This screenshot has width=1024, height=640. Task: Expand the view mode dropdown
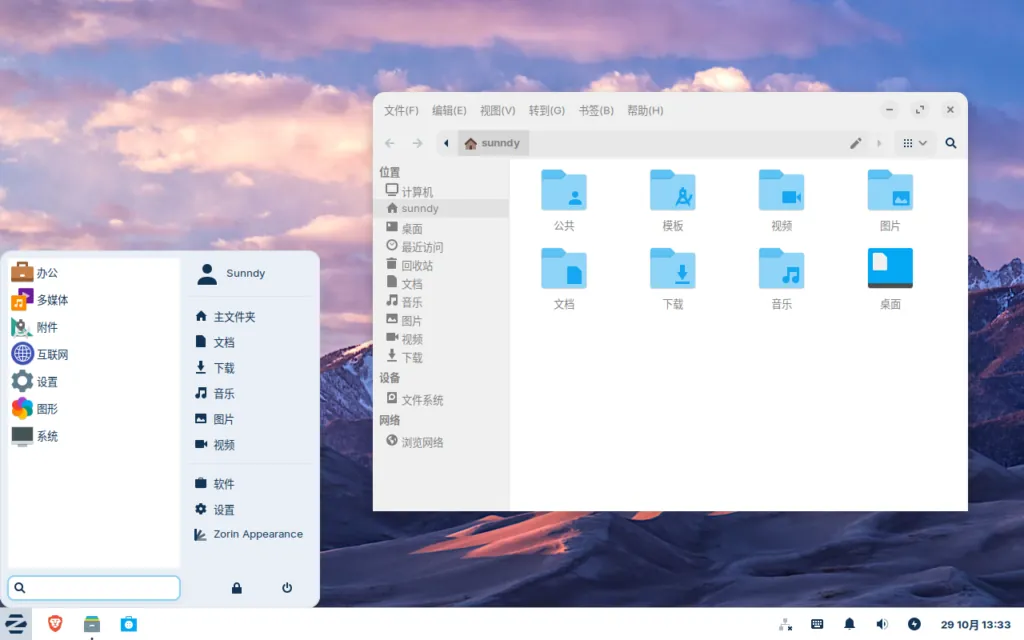tap(915, 143)
